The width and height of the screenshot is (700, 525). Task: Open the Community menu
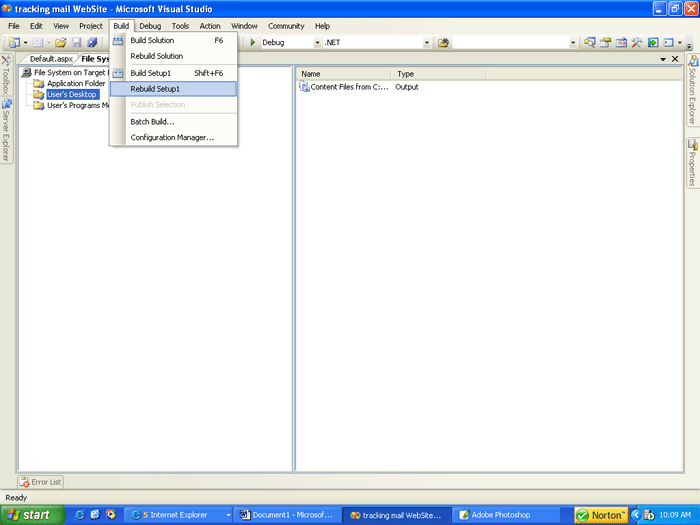point(286,26)
